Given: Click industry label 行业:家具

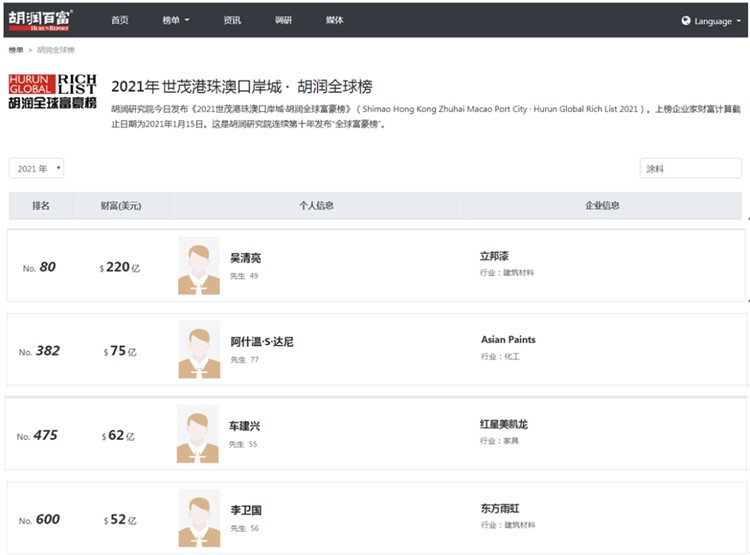Looking at the screenshot, I should (499, 441).
